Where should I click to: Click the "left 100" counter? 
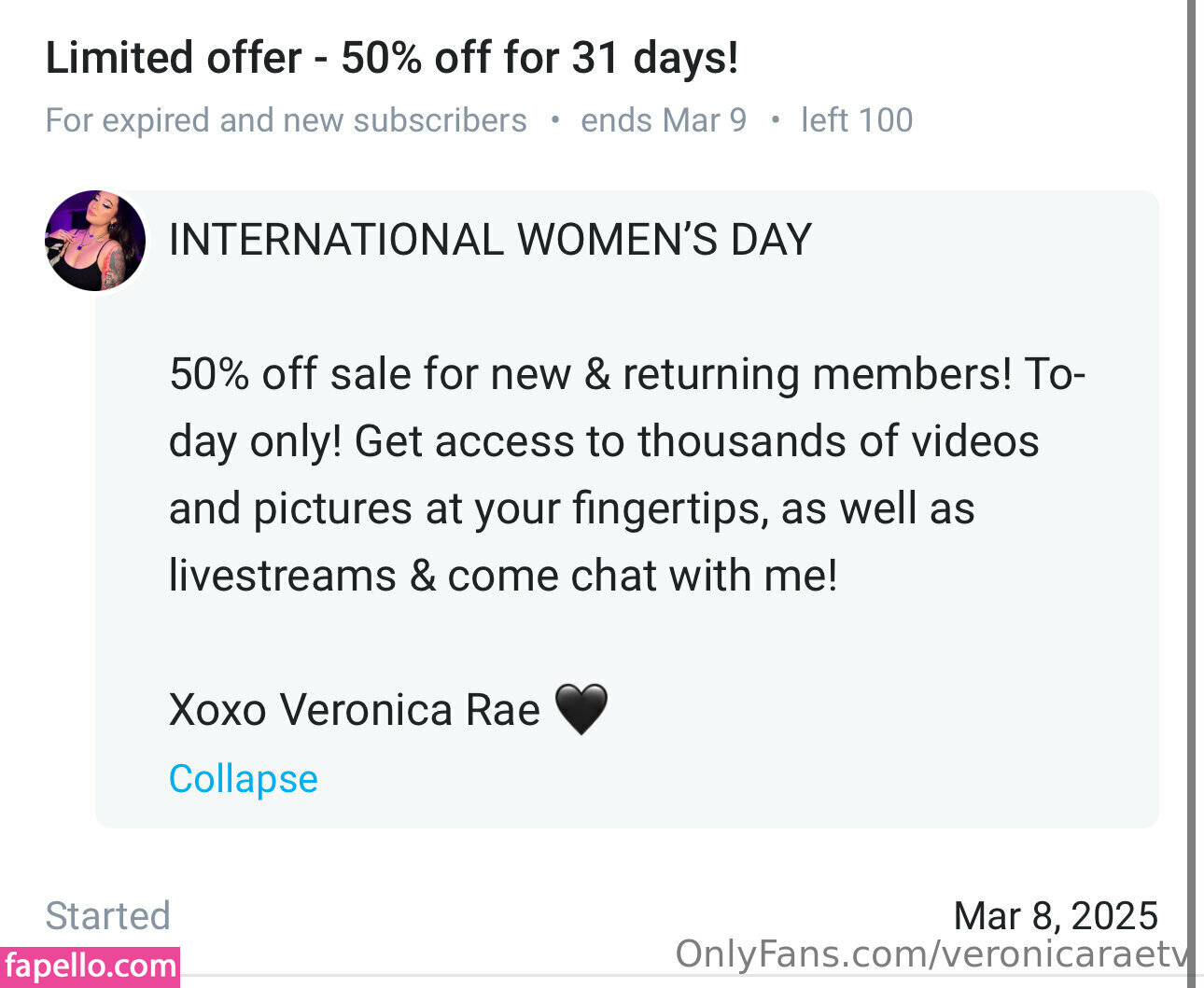856,120
